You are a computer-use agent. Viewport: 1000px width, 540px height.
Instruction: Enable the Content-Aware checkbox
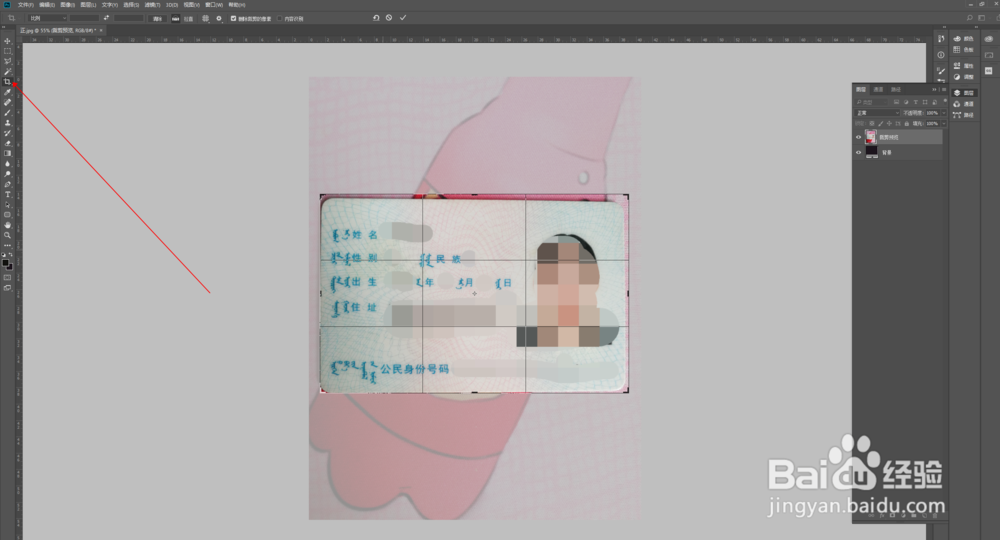pyautogui.click(x=279, y=18)
